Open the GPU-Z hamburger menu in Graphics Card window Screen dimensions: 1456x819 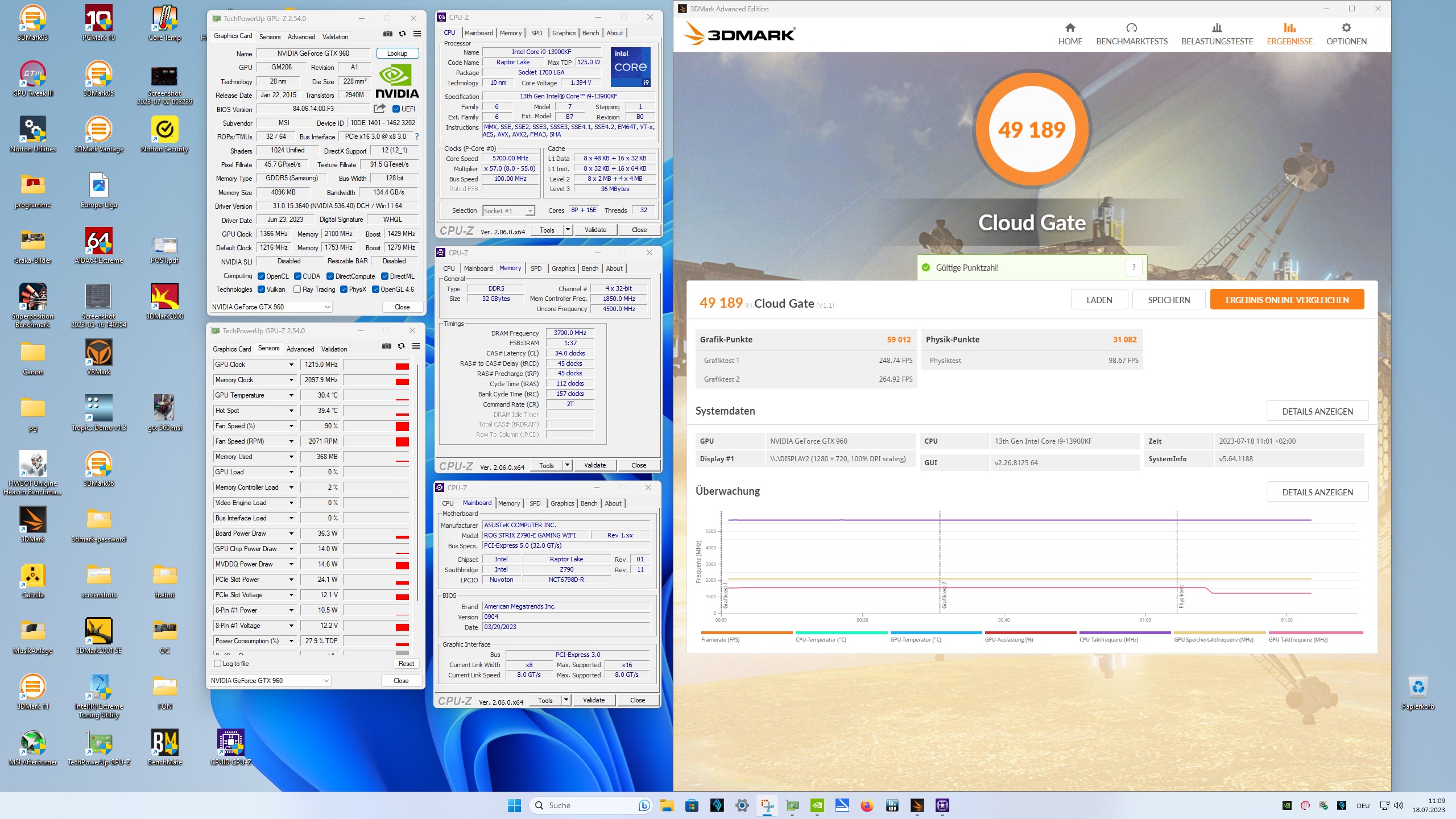(417, 34)
